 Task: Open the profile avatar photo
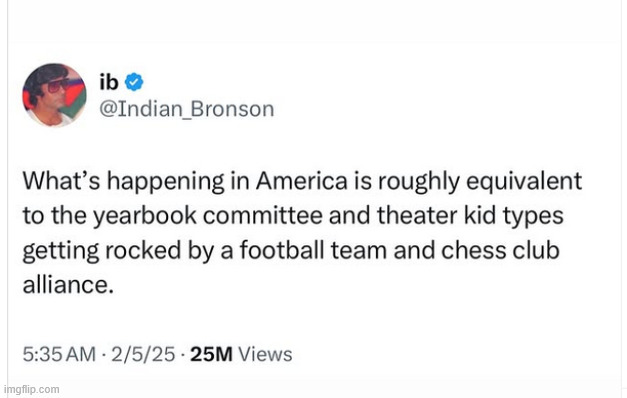[x=54, y=95]
